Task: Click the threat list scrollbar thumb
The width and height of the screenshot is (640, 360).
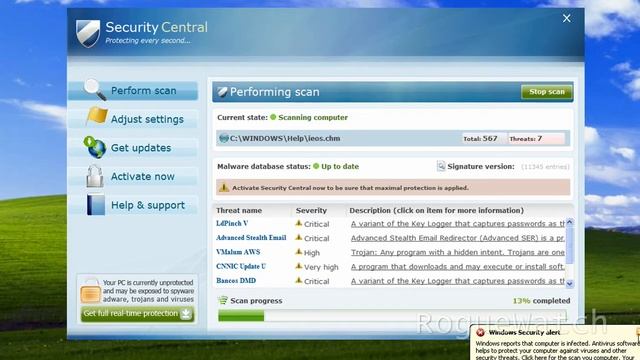Action: click(x=570, y=245)
